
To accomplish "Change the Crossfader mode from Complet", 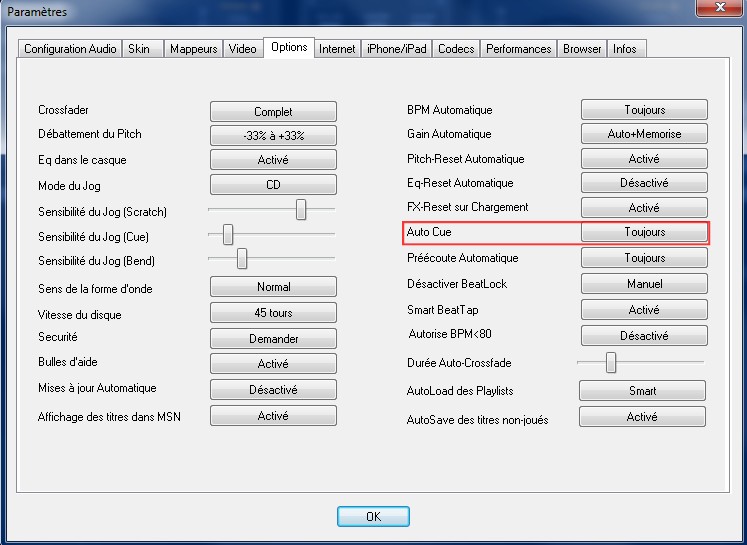I will (273, 111).
